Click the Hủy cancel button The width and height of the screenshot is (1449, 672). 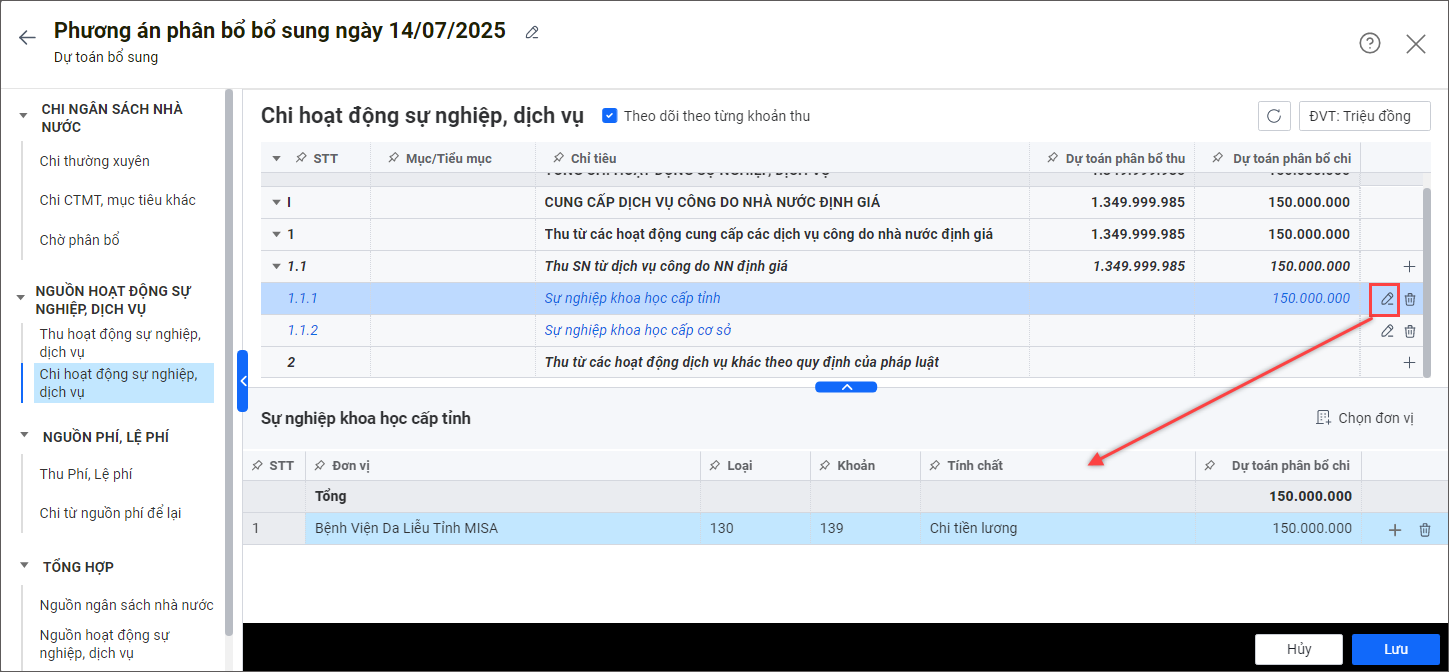pyautogui.click(x=1298, y=649)
